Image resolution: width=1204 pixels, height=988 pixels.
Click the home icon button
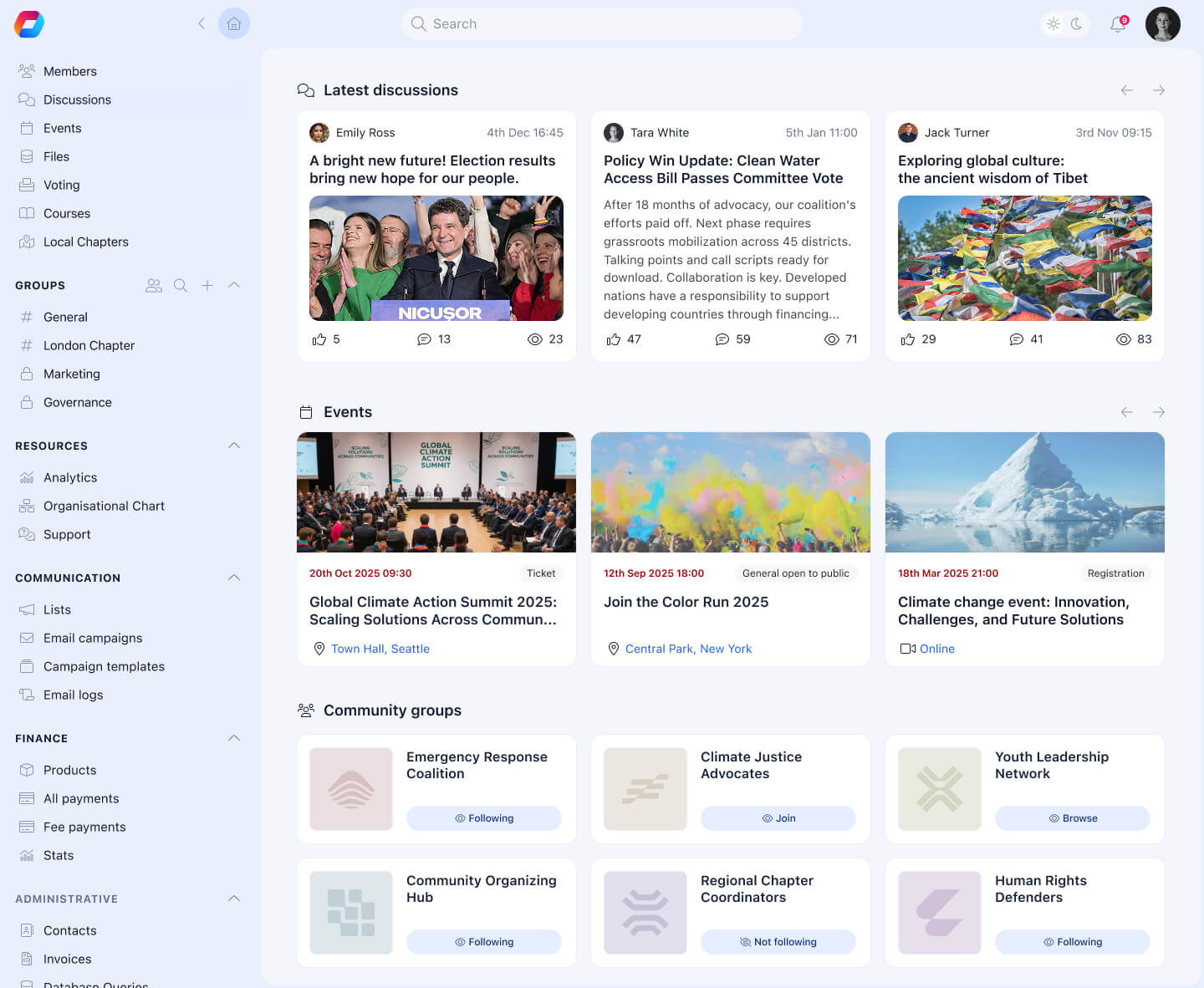[234, 23]
